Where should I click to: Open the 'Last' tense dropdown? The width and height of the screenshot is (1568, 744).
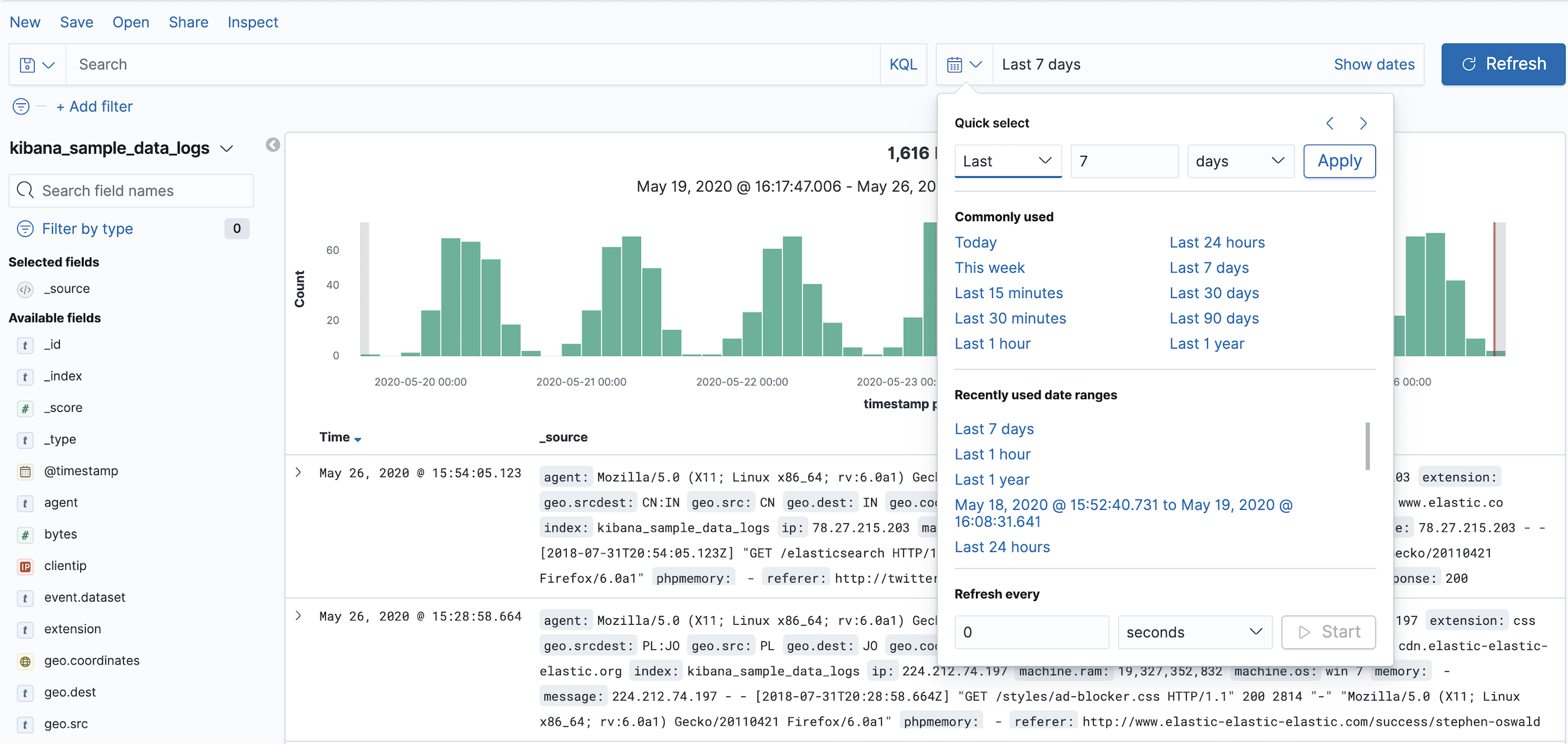click(1007, 161)
